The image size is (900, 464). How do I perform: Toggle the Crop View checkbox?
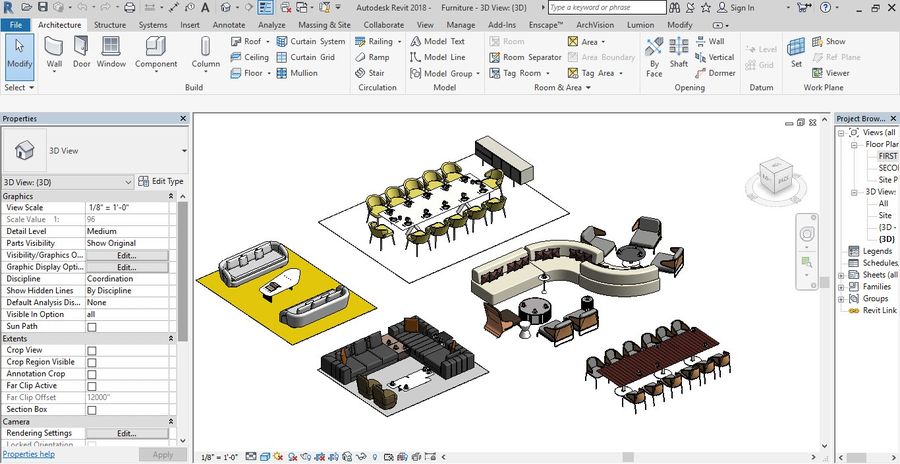coord(92,350)
